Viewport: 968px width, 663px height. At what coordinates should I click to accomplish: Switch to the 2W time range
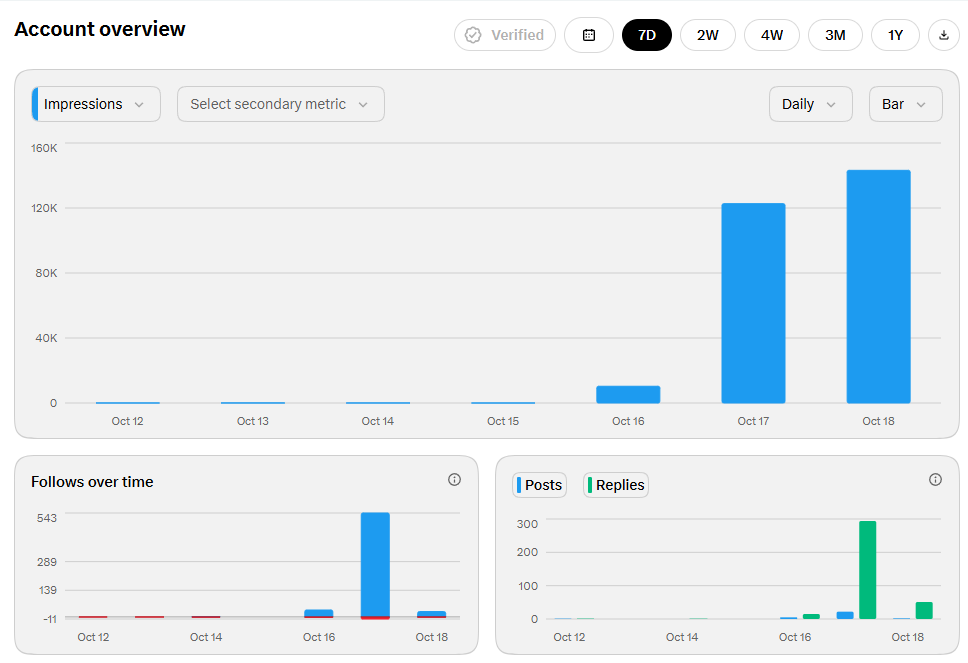pyautogui.click(x=707, y=35)
